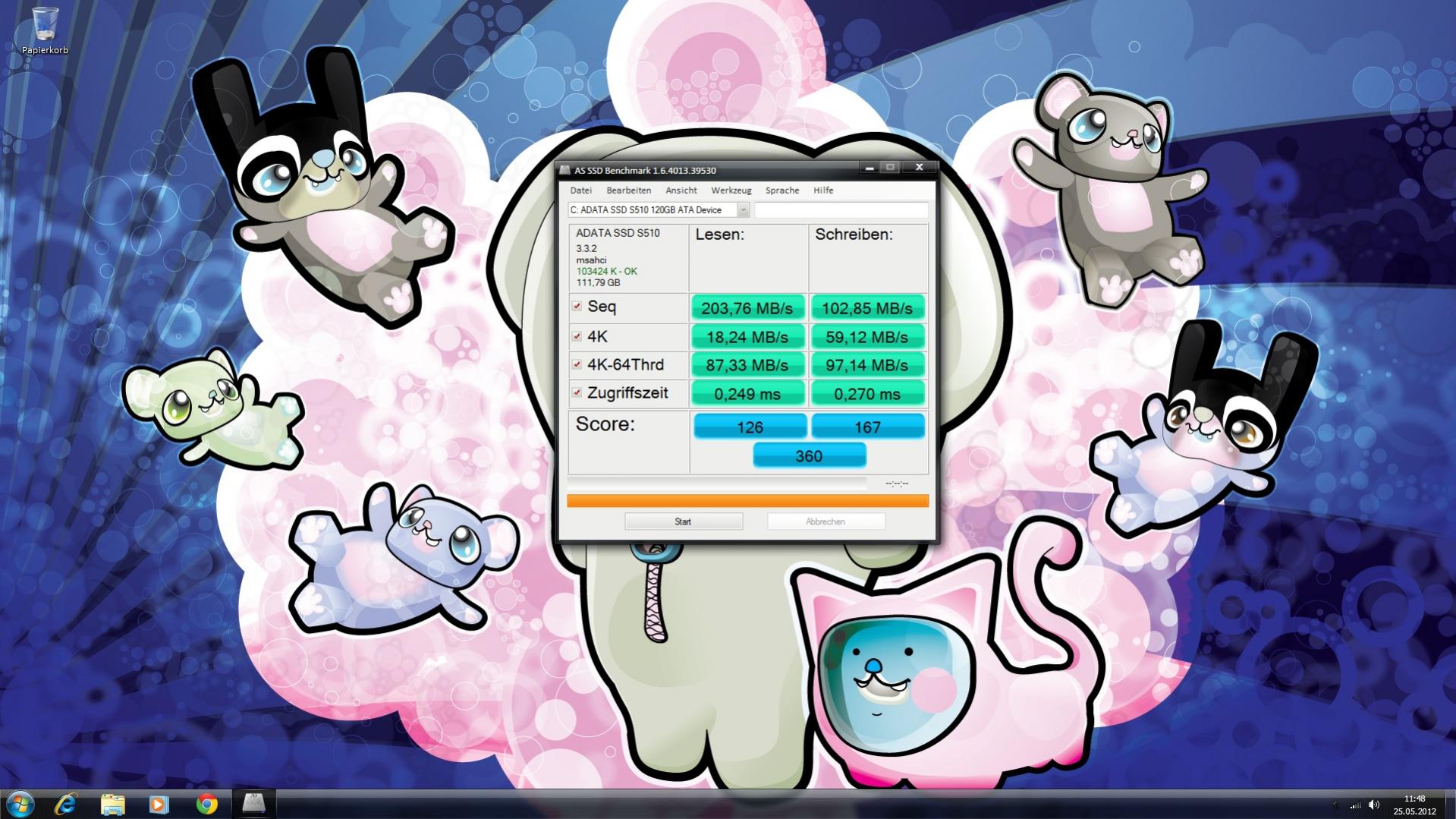This screenshot has width=1456, height=819.
Task: Click the 111,79 GB capacity text
Action: (598, 282)
